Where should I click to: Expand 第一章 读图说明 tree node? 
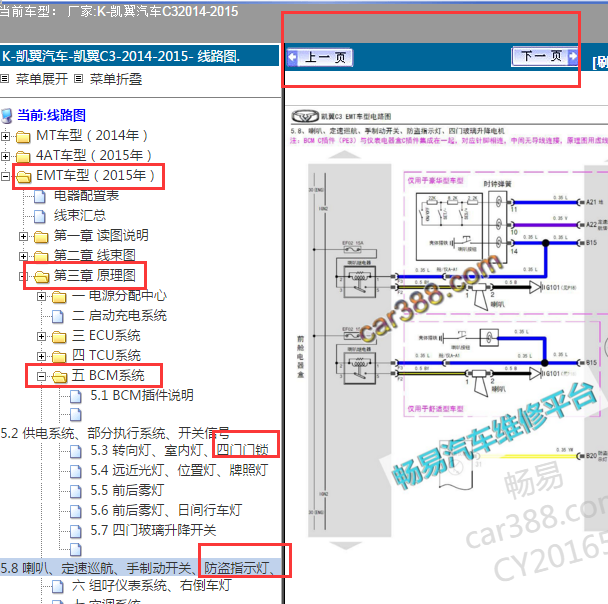tap(24, 236)
